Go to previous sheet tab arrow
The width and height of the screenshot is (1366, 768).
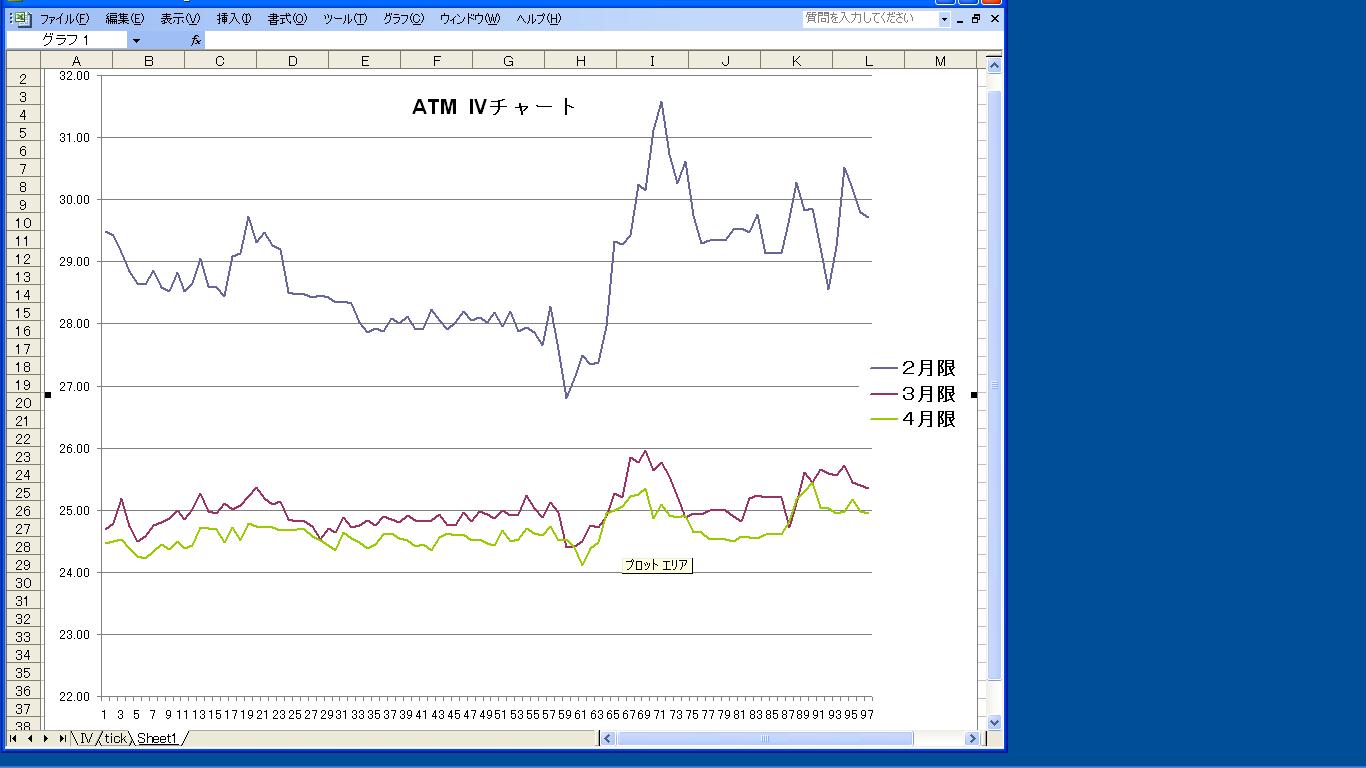[x=30, y=738]
